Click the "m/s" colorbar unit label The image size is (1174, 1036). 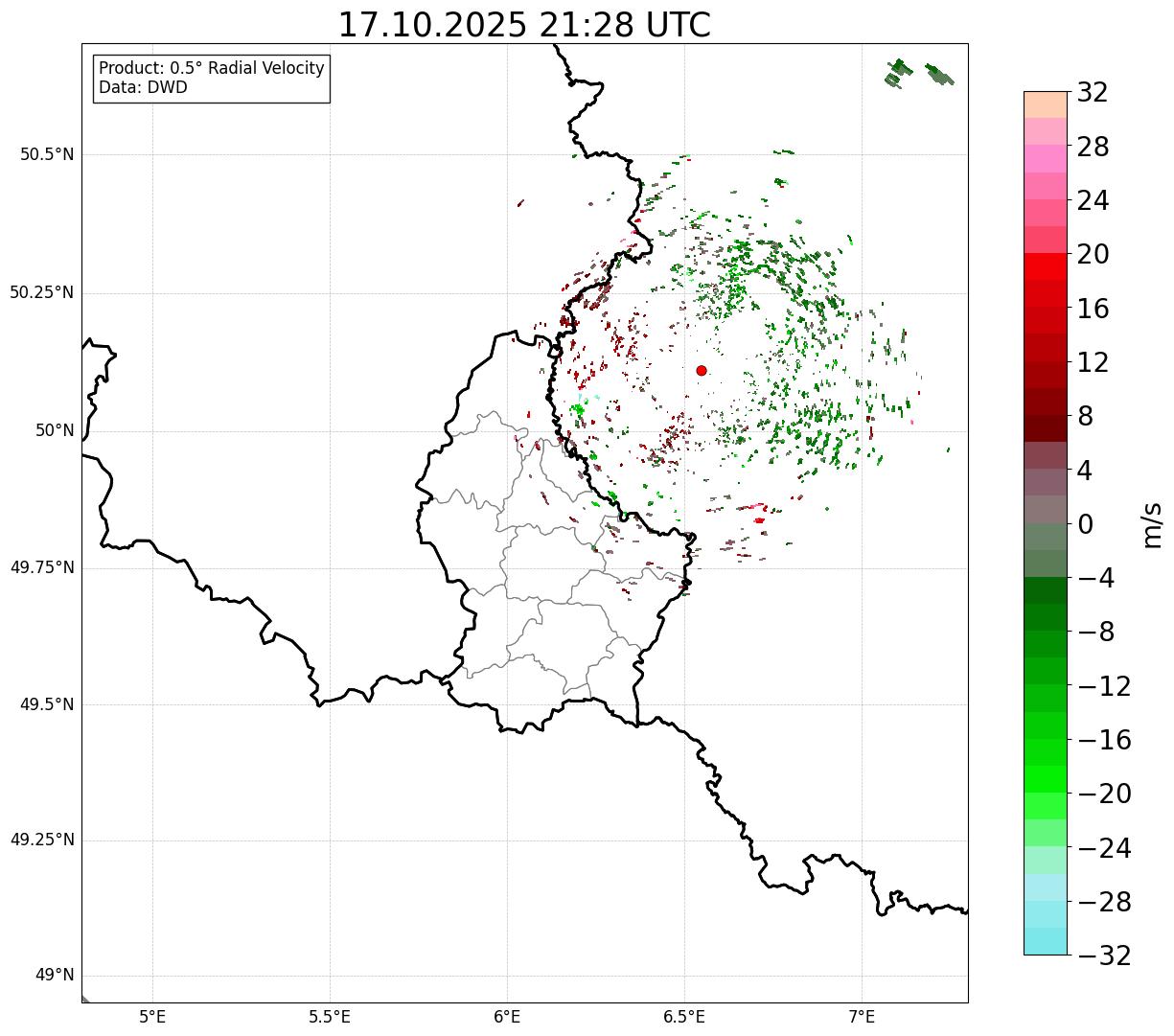pyautogui.click(x=1153, y=524)
